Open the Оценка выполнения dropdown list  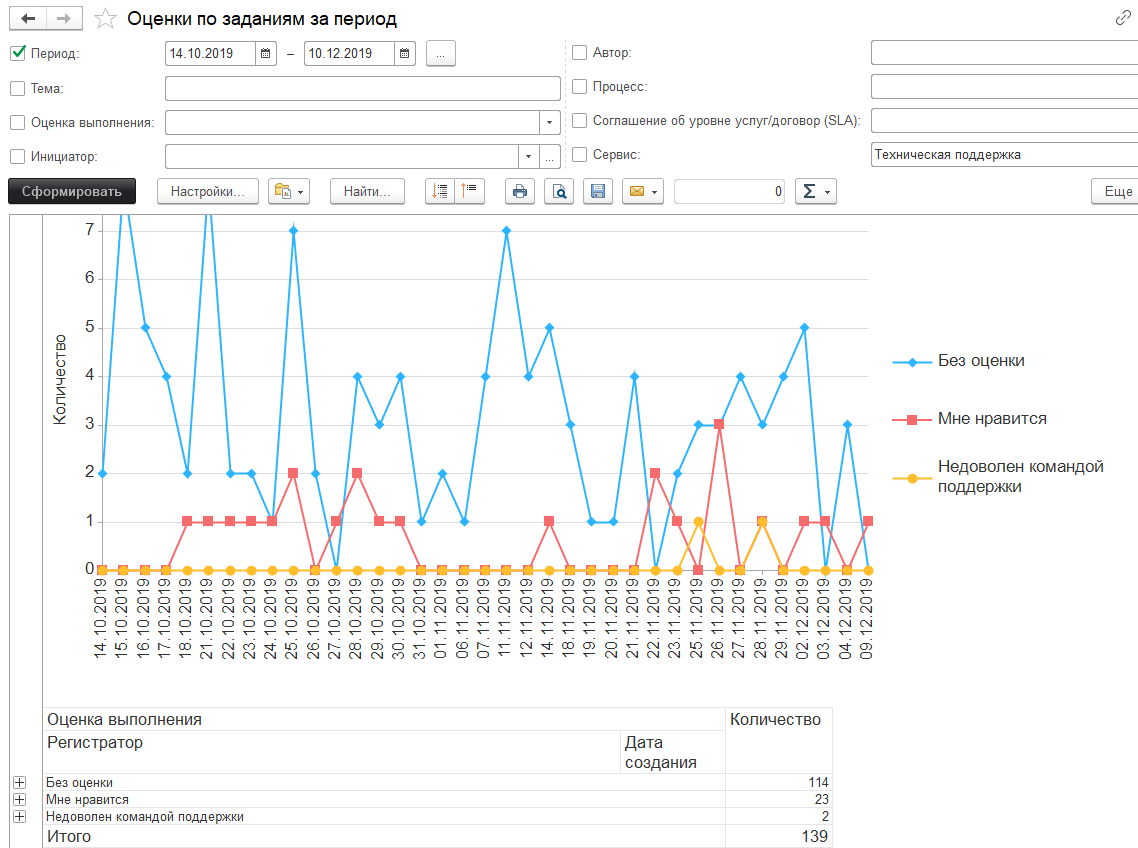coord(550,122)
